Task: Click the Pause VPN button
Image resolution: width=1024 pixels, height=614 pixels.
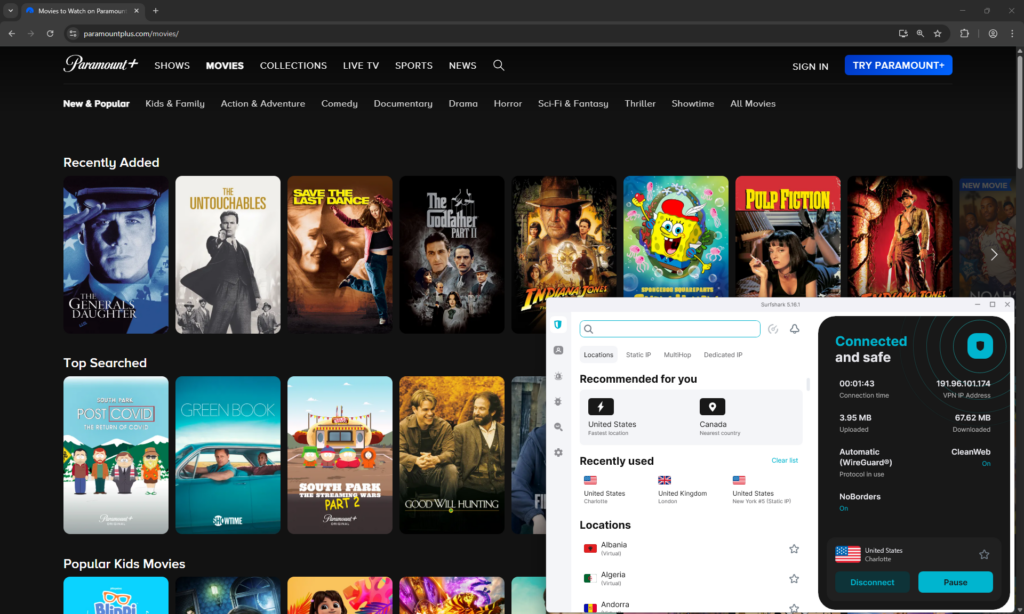Action: click(955, 582)
